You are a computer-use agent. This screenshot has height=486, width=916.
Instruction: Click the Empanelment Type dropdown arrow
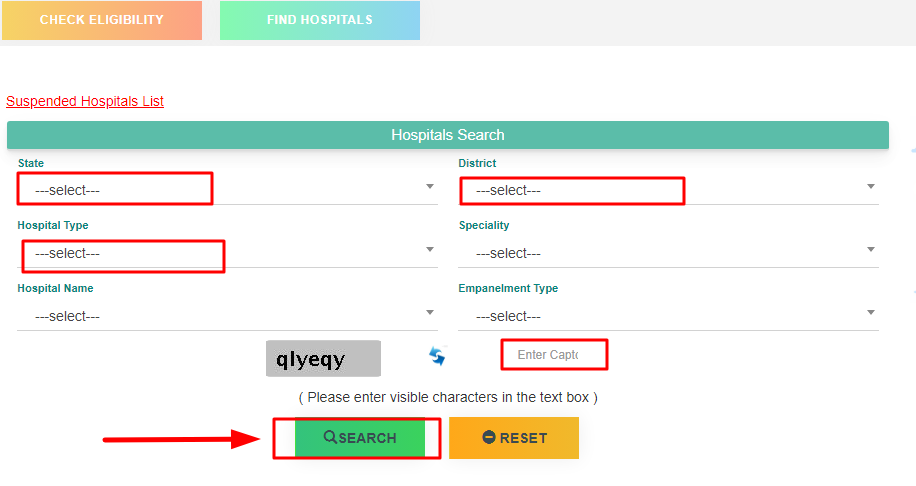point(871,313)
